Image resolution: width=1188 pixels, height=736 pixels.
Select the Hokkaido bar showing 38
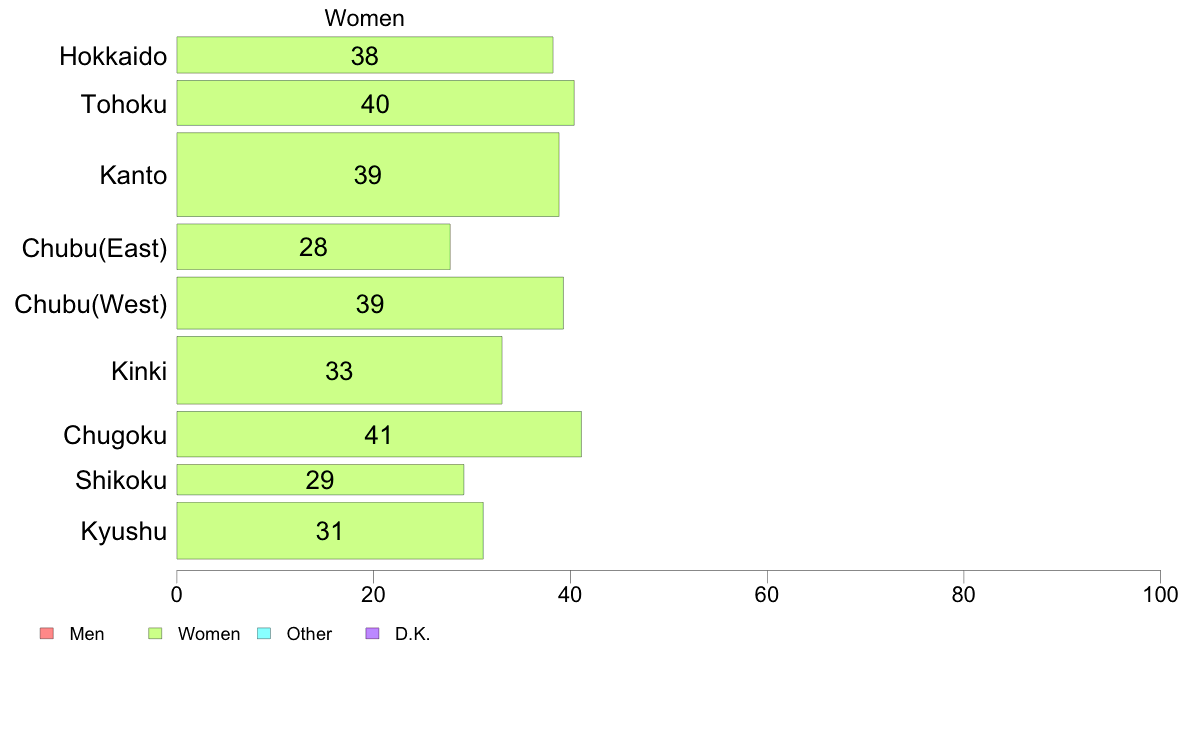click(364, 55)
